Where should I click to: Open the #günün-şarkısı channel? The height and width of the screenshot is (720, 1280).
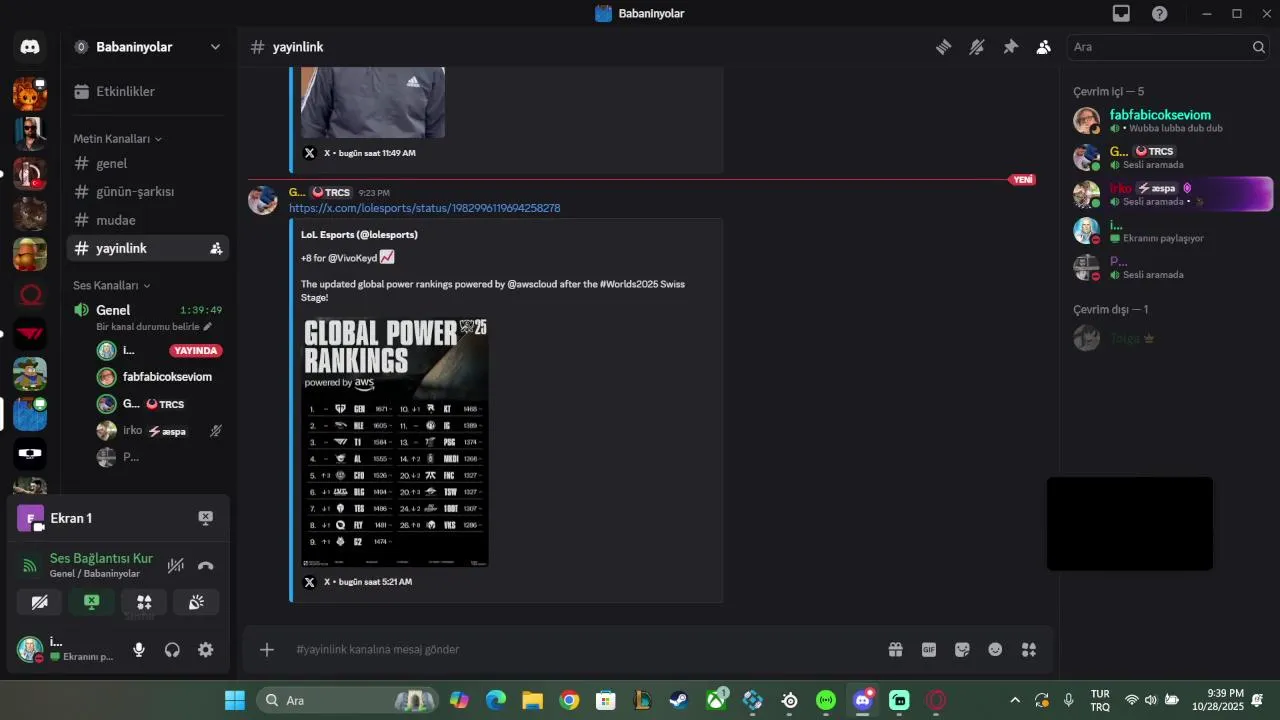click(148, 191)
